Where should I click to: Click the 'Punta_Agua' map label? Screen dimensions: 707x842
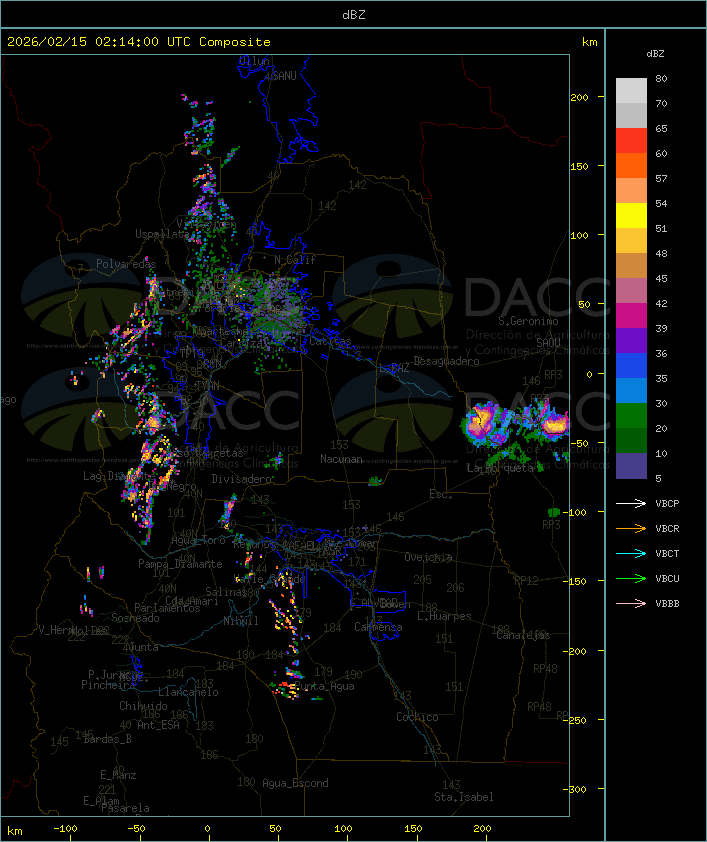click(x=324, y=686)
